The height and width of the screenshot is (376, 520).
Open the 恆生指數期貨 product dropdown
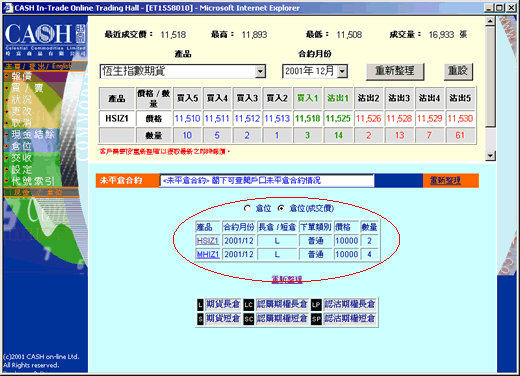(260, 71)
